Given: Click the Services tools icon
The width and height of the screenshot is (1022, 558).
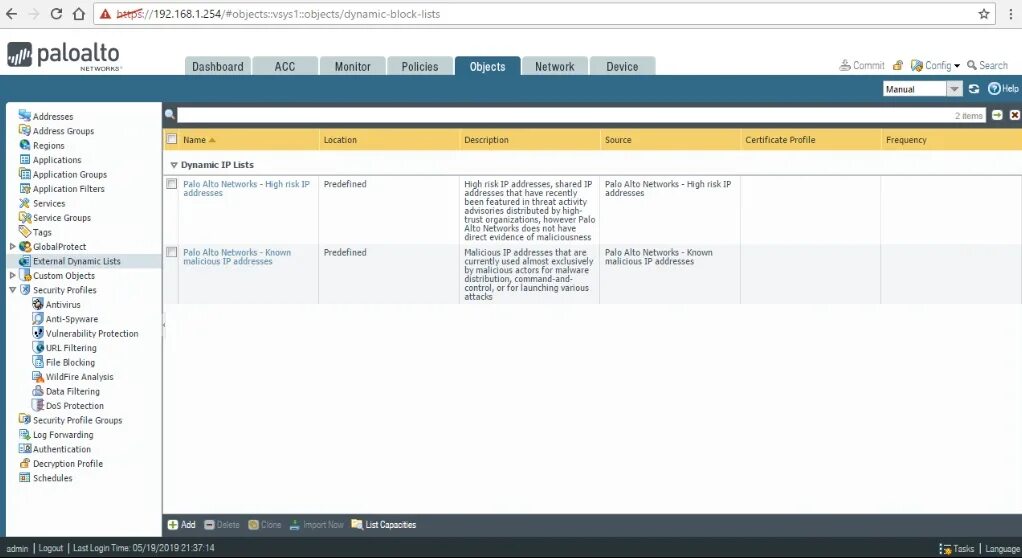Looking at the screenshot, I should [25, 203].
